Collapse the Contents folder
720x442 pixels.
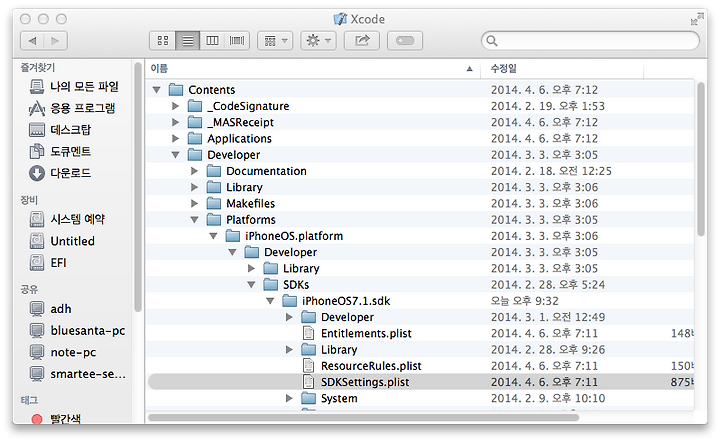click(x=157, y=90)
